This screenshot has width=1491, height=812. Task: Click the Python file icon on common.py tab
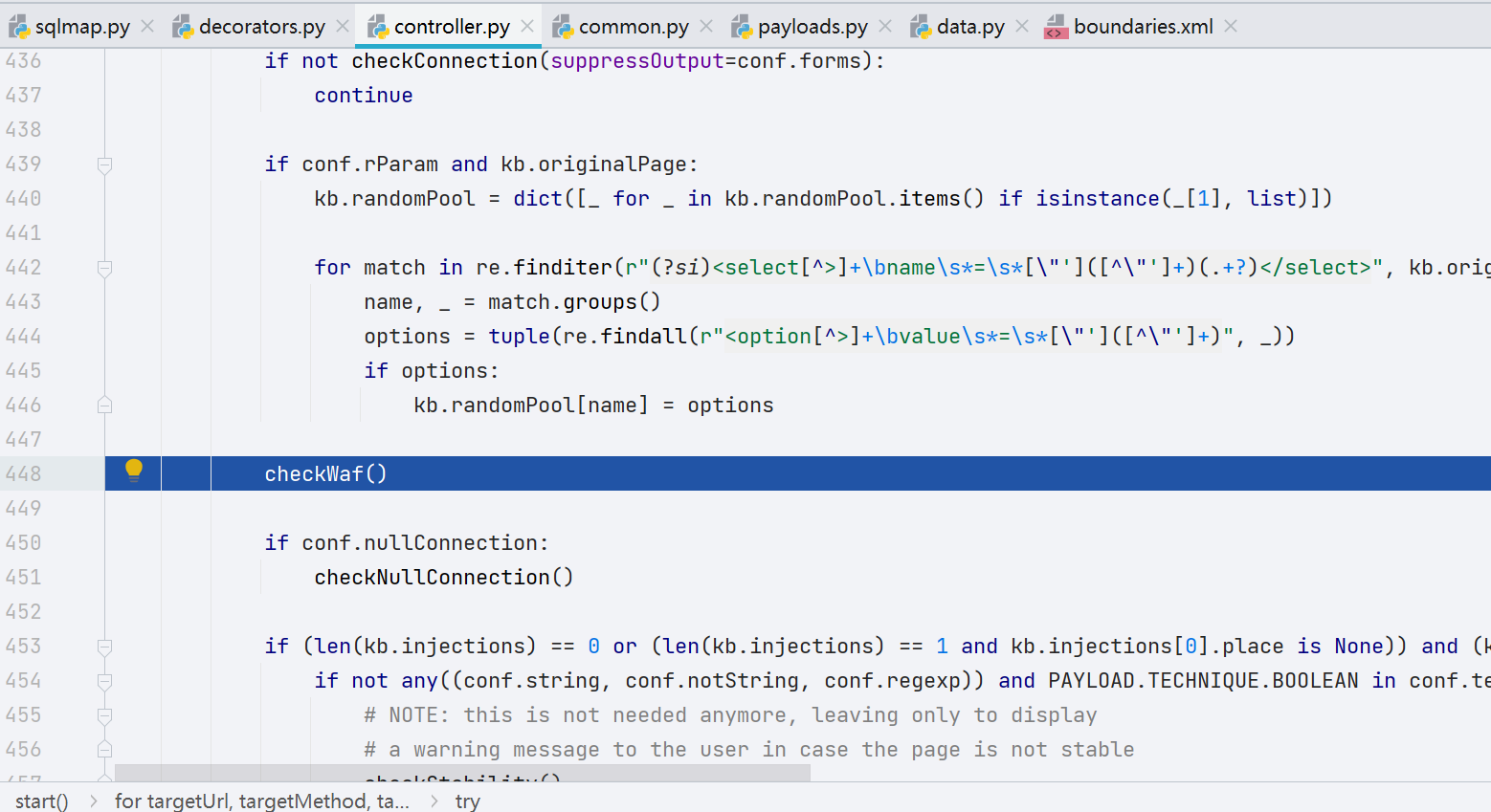coord(563,27)
